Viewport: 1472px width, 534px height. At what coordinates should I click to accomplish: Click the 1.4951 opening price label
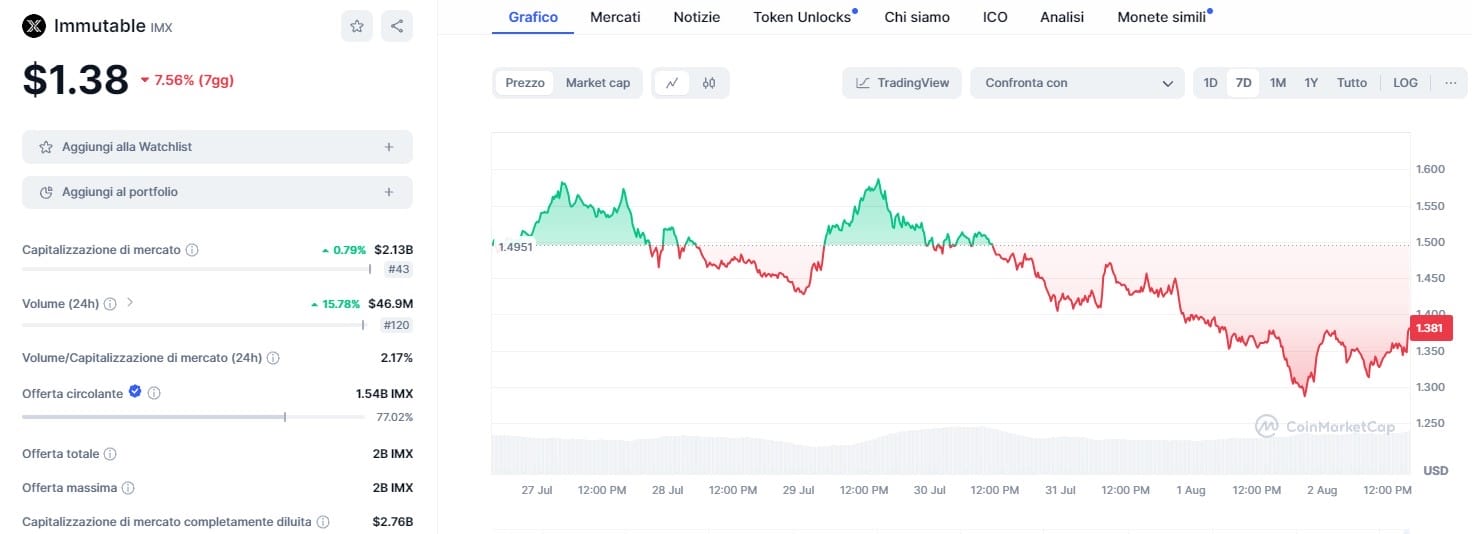click(x=516, y=247)
